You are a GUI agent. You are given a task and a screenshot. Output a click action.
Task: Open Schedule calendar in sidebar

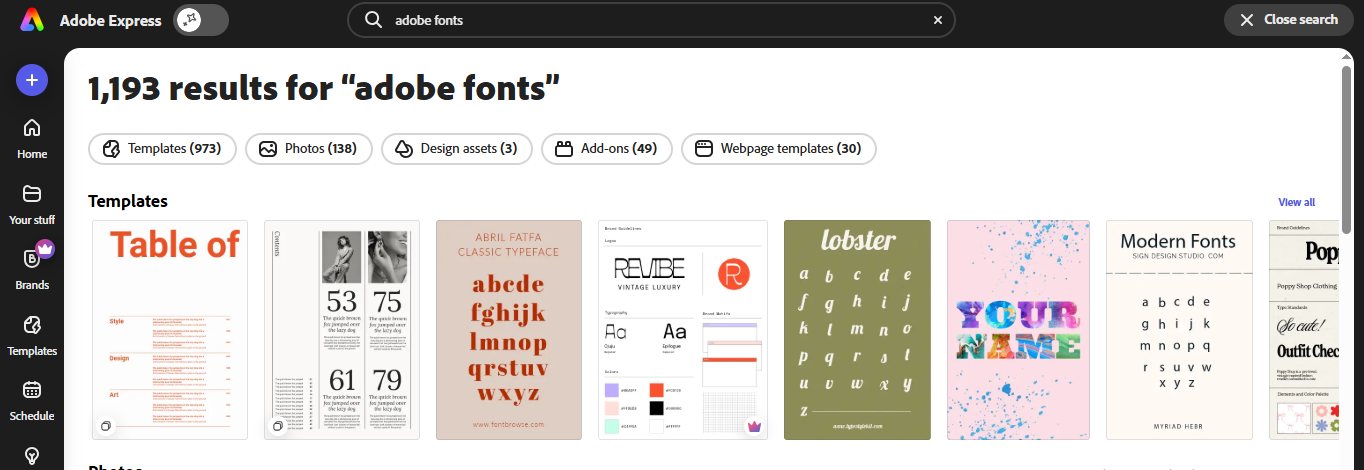tap(32, 401)
